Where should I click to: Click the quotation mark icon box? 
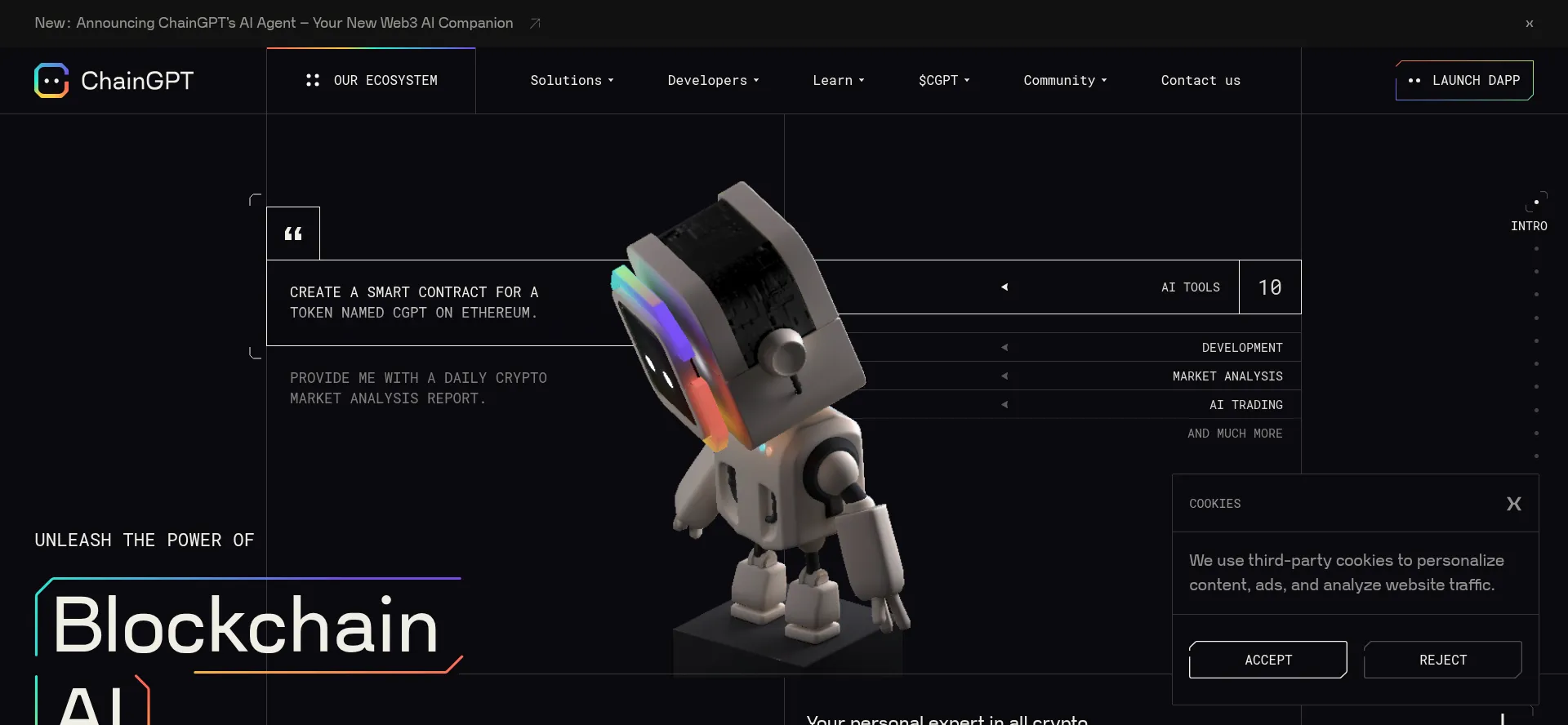tap(293, 234)
